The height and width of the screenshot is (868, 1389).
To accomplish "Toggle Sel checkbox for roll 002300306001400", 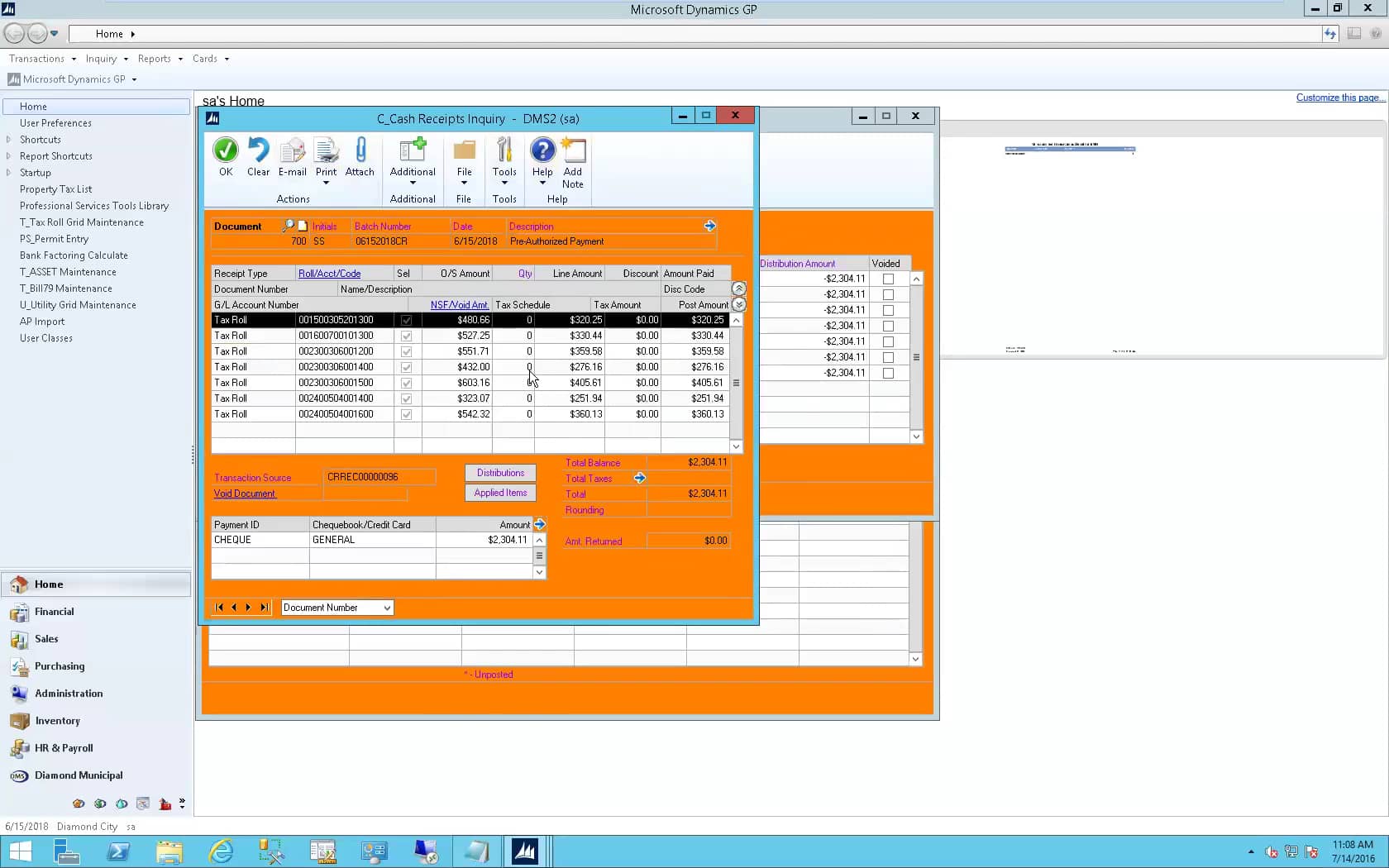I will click(x=406, y=367).
